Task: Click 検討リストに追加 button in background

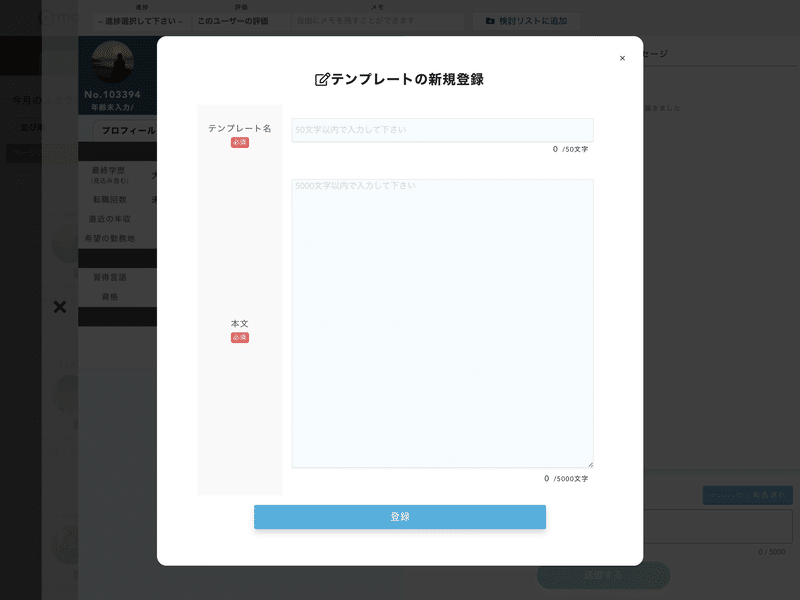Action: click(x=526, y=21)
